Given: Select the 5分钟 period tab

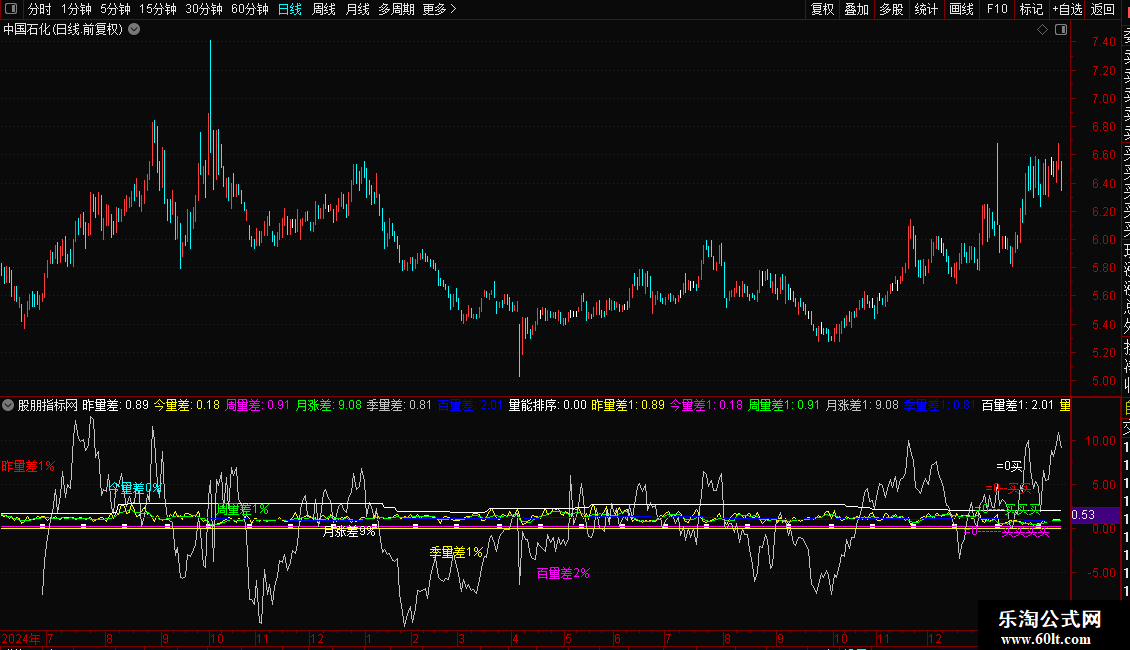Looking at the screenshot, I should pos(115,9).
